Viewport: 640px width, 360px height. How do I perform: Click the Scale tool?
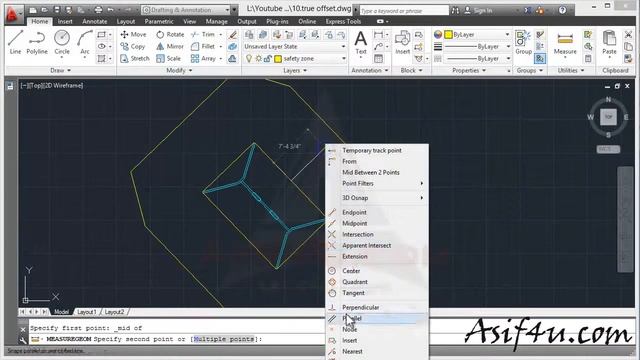[x=168, y=59]
